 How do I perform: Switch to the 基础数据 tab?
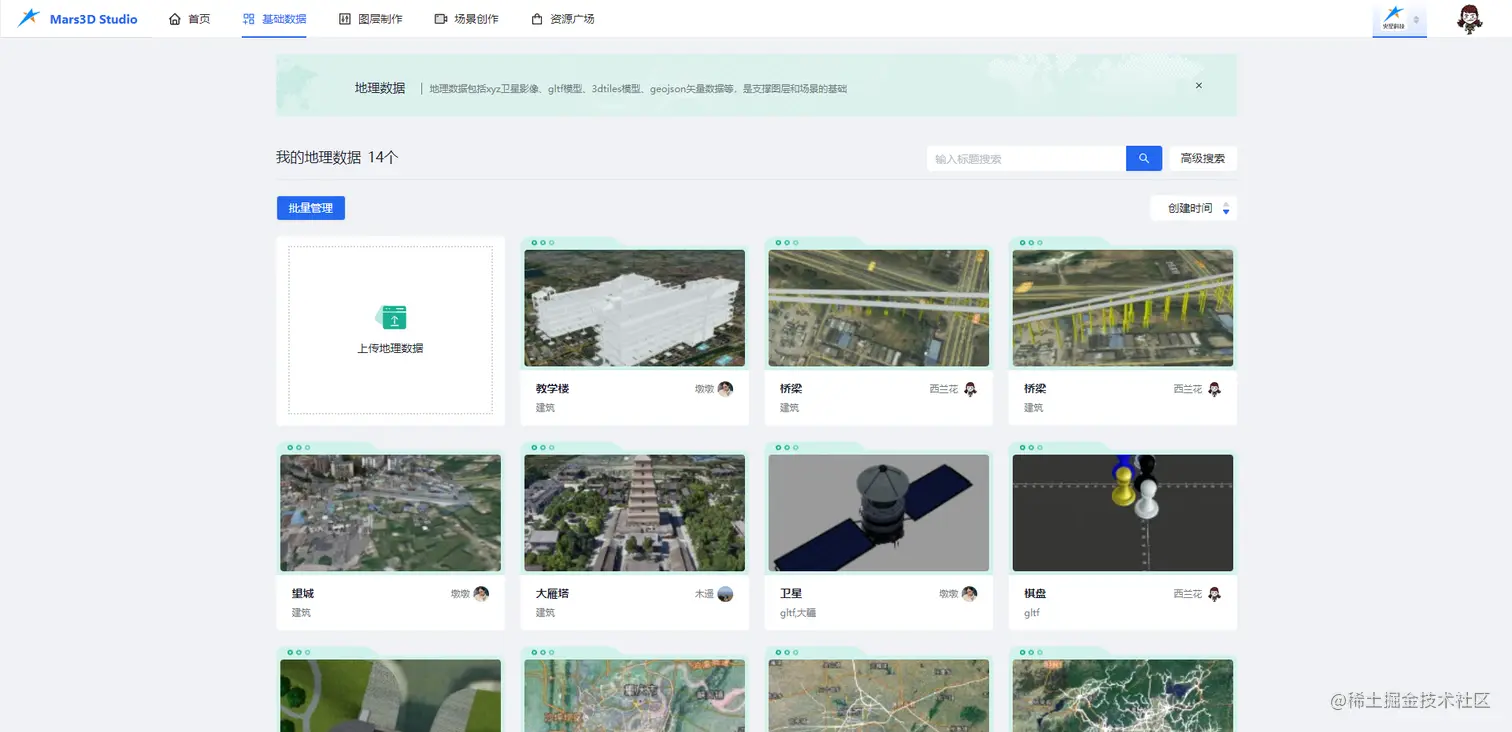(x=274, y=19)
